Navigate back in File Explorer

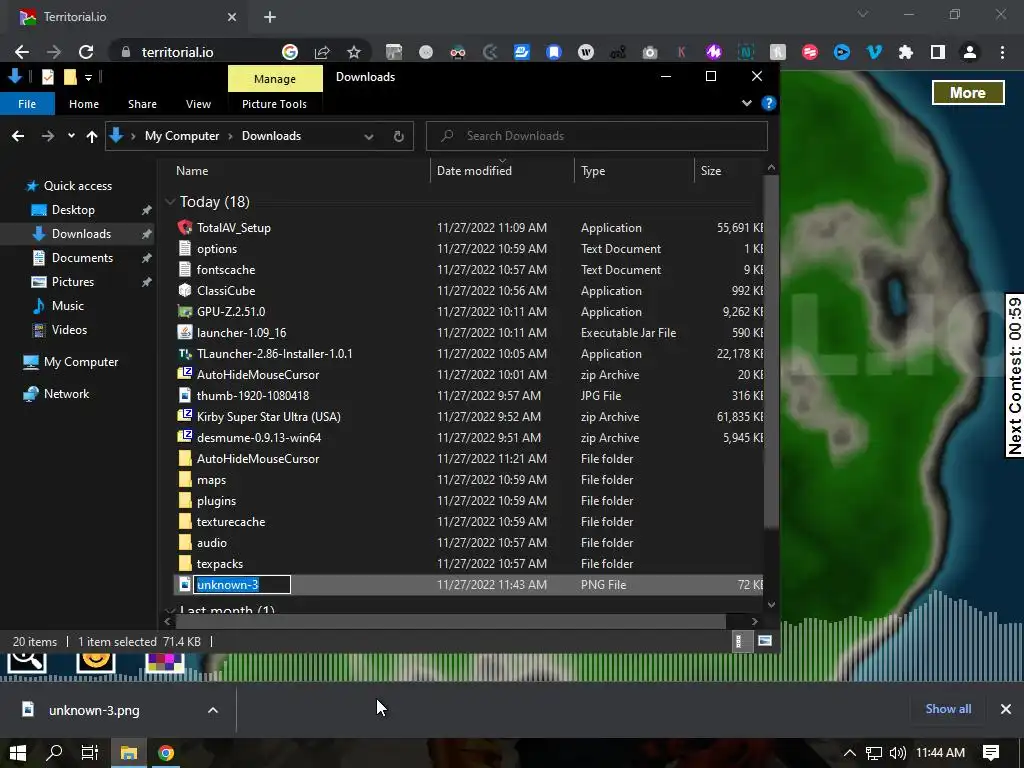coord(18,136)
